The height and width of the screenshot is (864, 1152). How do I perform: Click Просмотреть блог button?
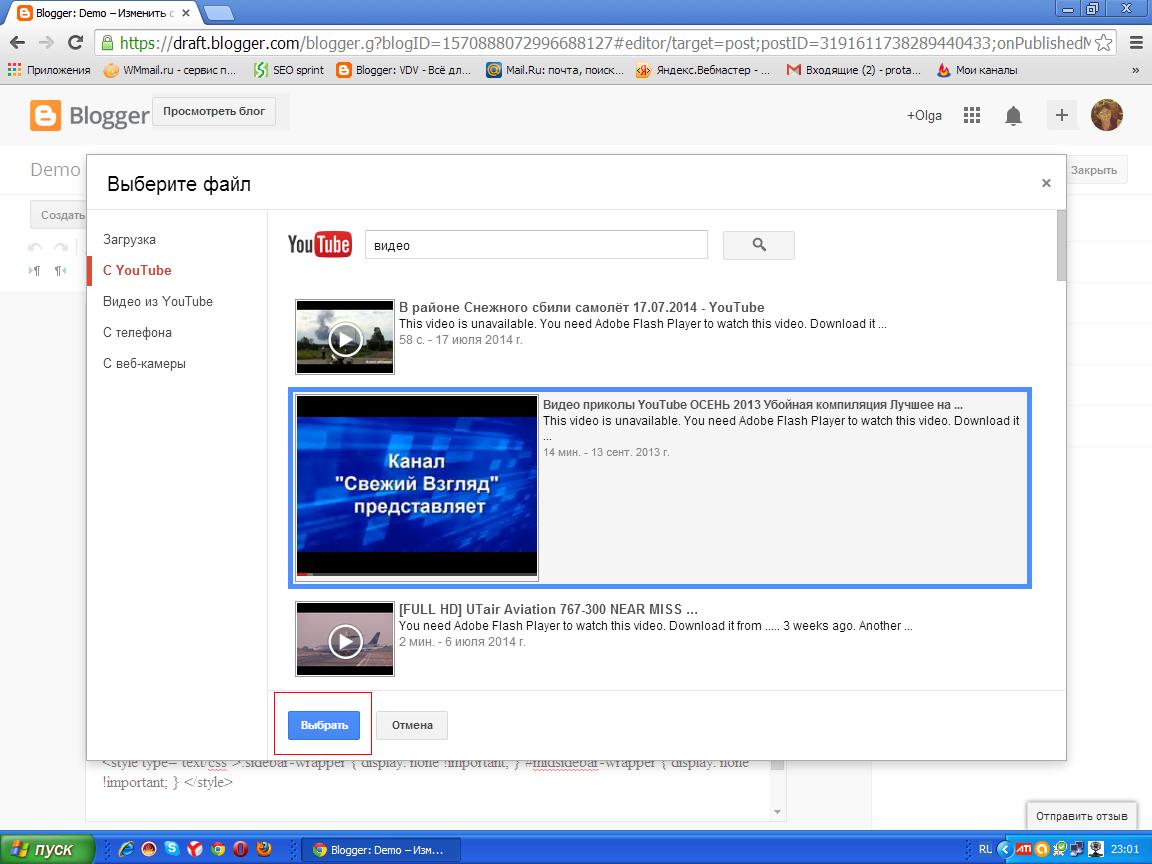(214, 111)
